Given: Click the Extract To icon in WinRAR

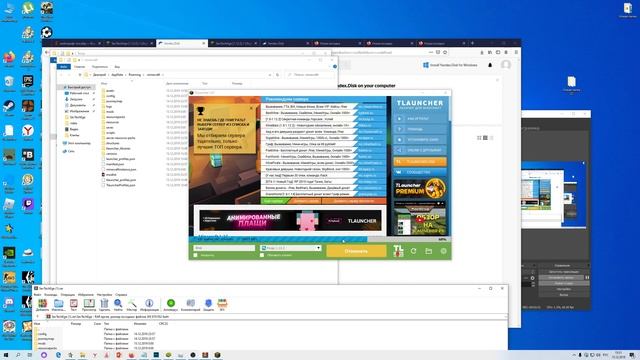Looking at the screenshot, I should tap(58, 305).
